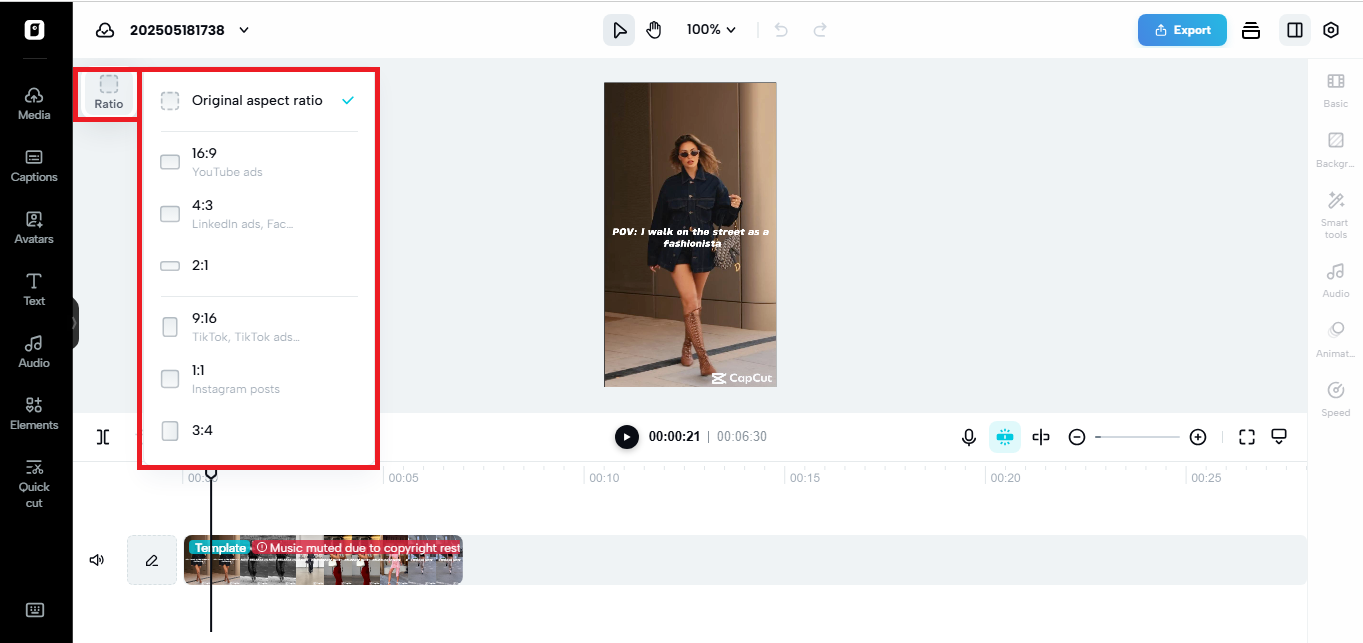Open the preview display options chevron
The image size is (1363, 643).
[x=1279, y=436]
